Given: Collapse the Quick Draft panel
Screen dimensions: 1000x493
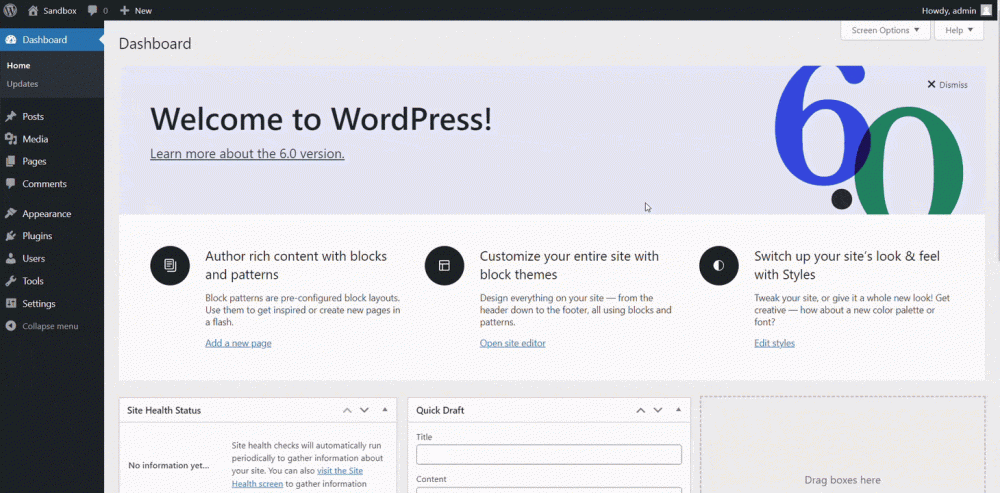Looking at the screenshot, I should coord(678,410).
